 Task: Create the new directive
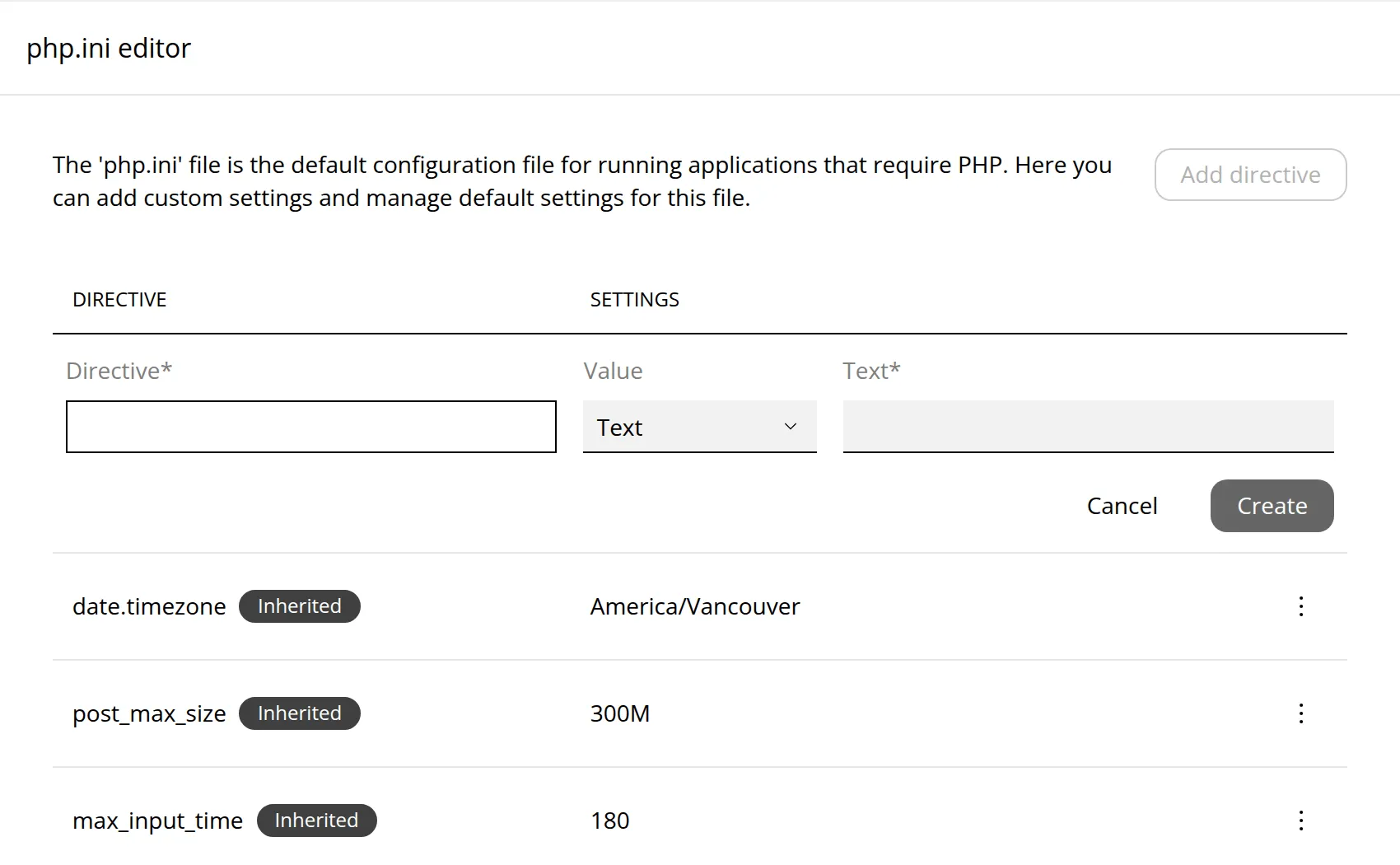click(1272, 506)
